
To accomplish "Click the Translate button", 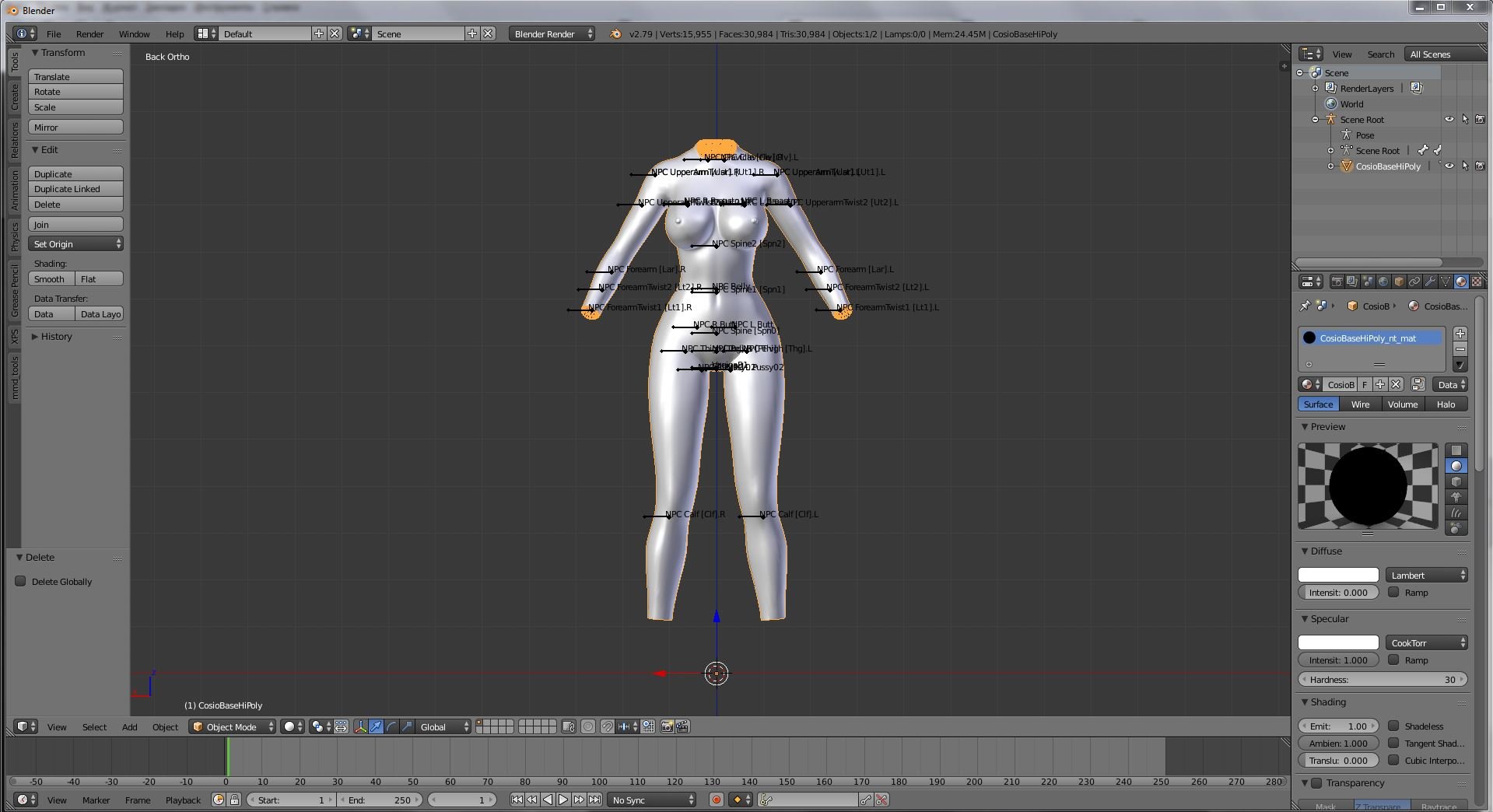I will [75, 76].
